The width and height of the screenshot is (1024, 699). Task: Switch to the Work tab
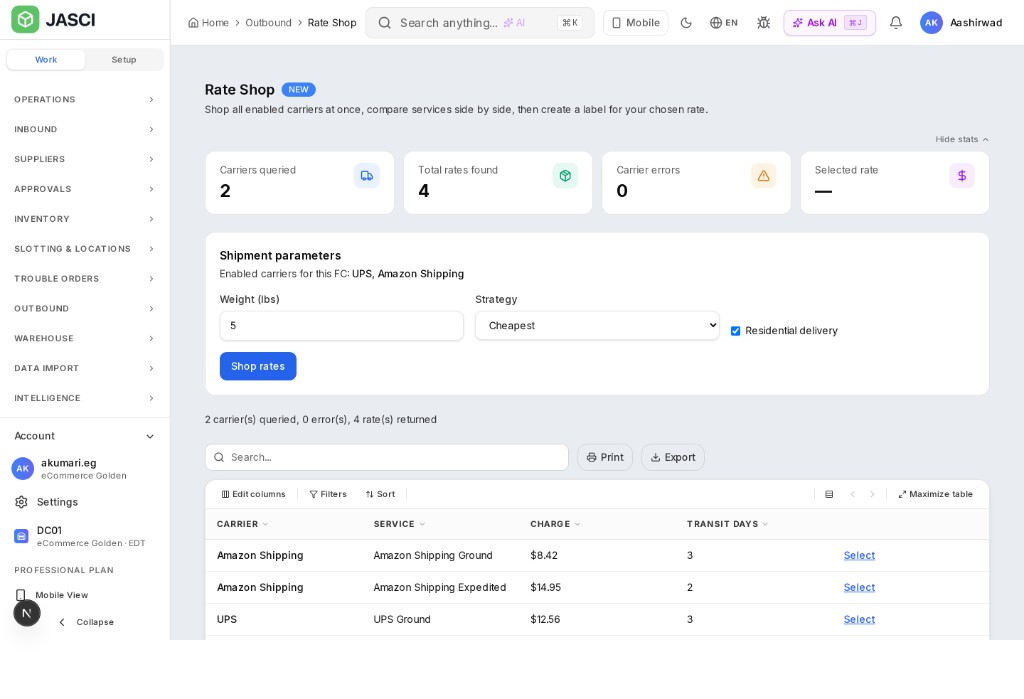pyautogui.click(x=46, y=59)
